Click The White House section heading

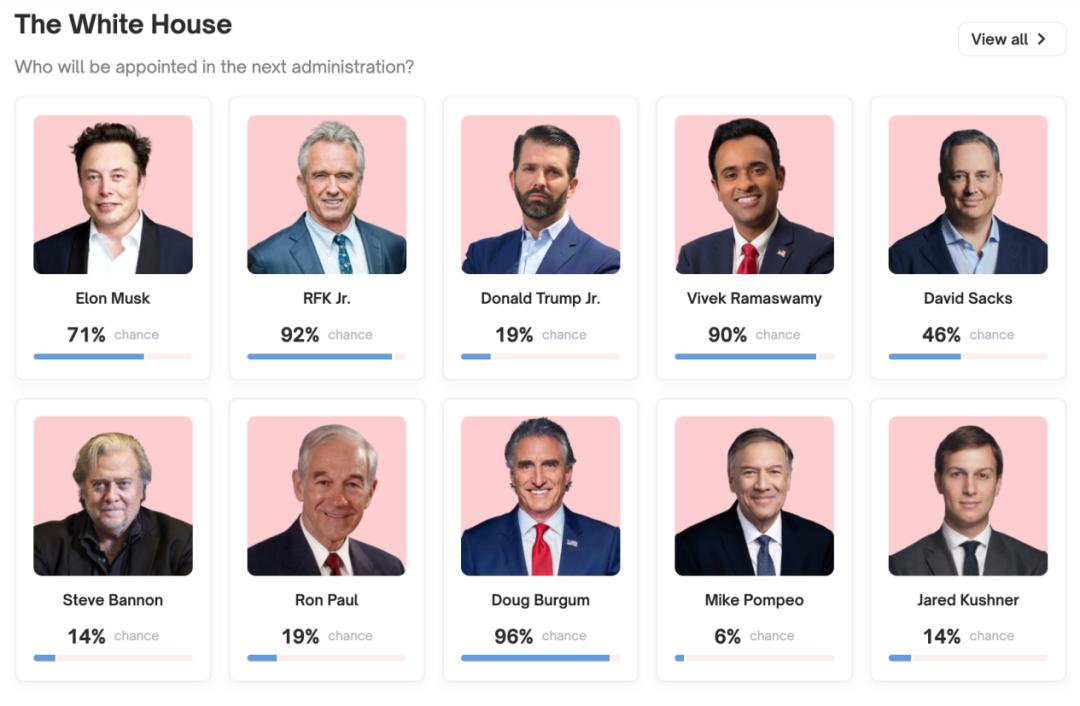pos(123,25)
